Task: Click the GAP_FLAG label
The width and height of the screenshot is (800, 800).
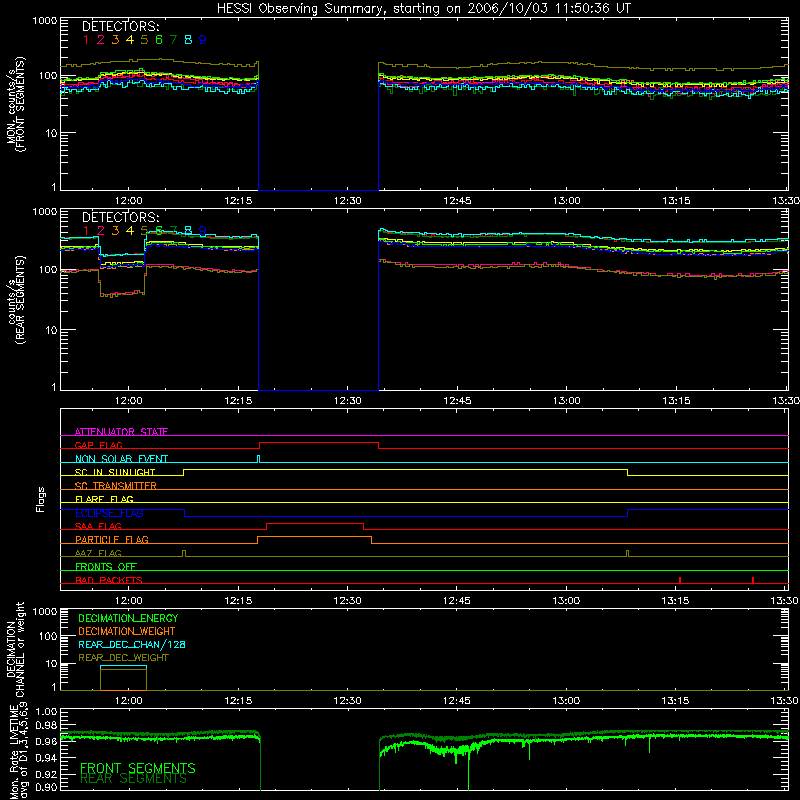Action: point(98,445)
